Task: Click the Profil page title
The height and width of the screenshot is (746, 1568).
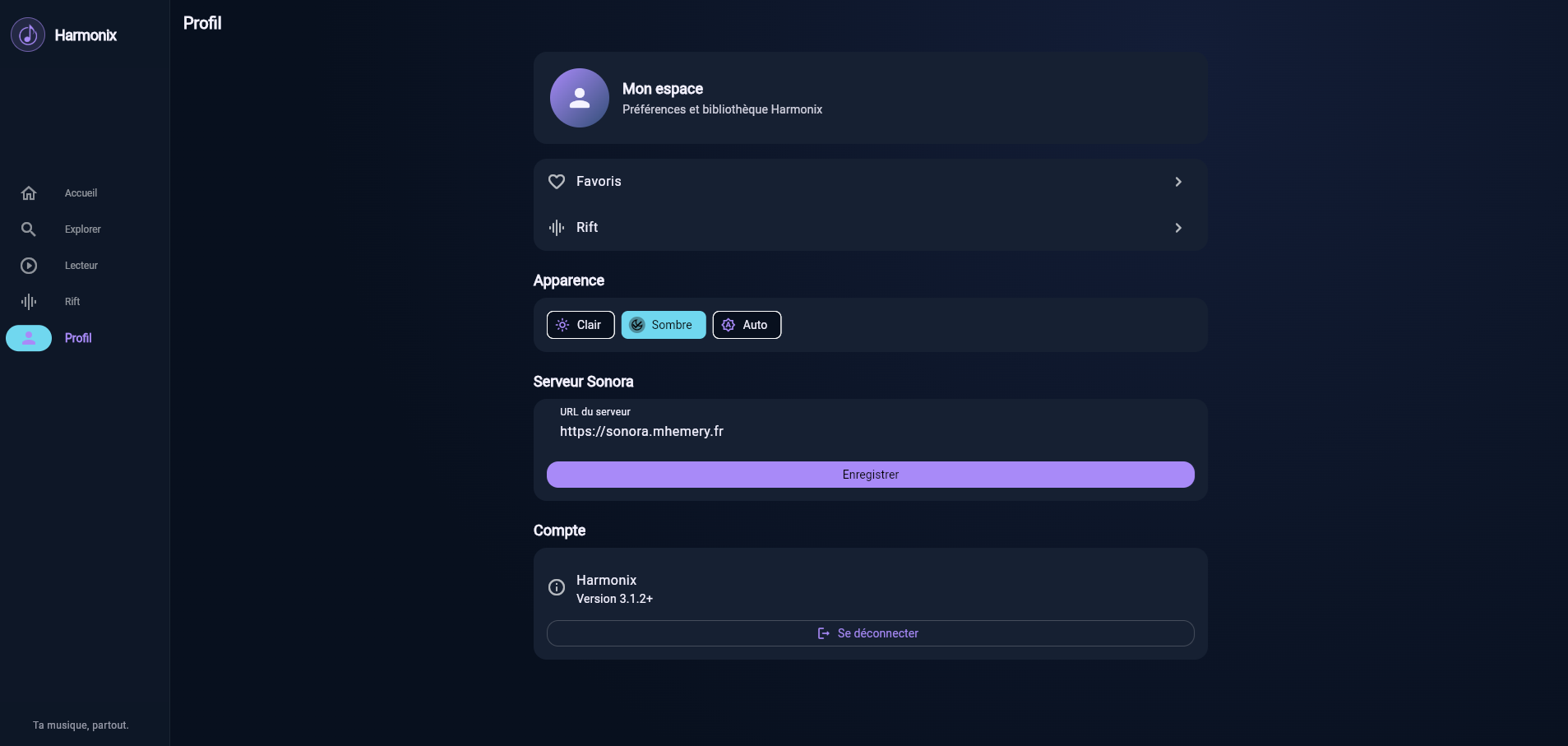Action: click(202, 23)
